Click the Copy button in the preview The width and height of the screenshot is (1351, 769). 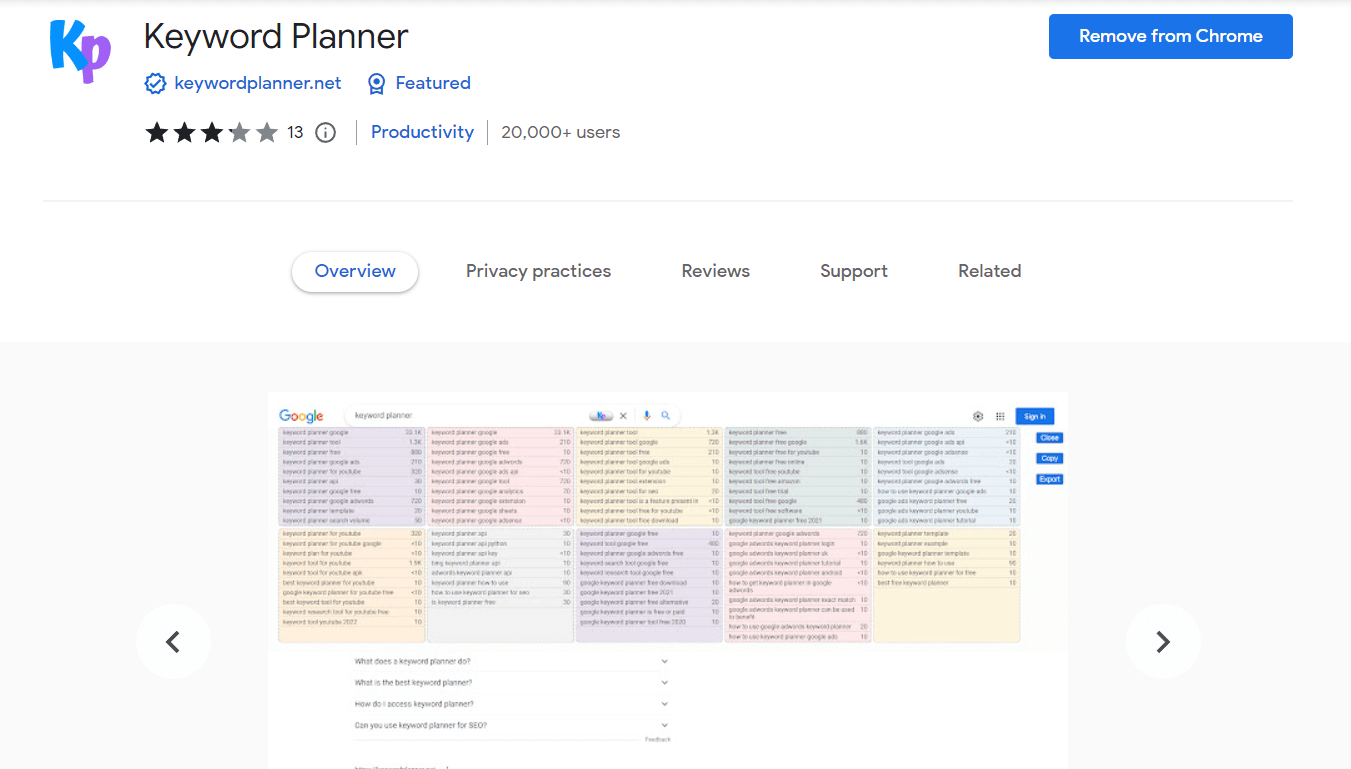coord(1049,458)
